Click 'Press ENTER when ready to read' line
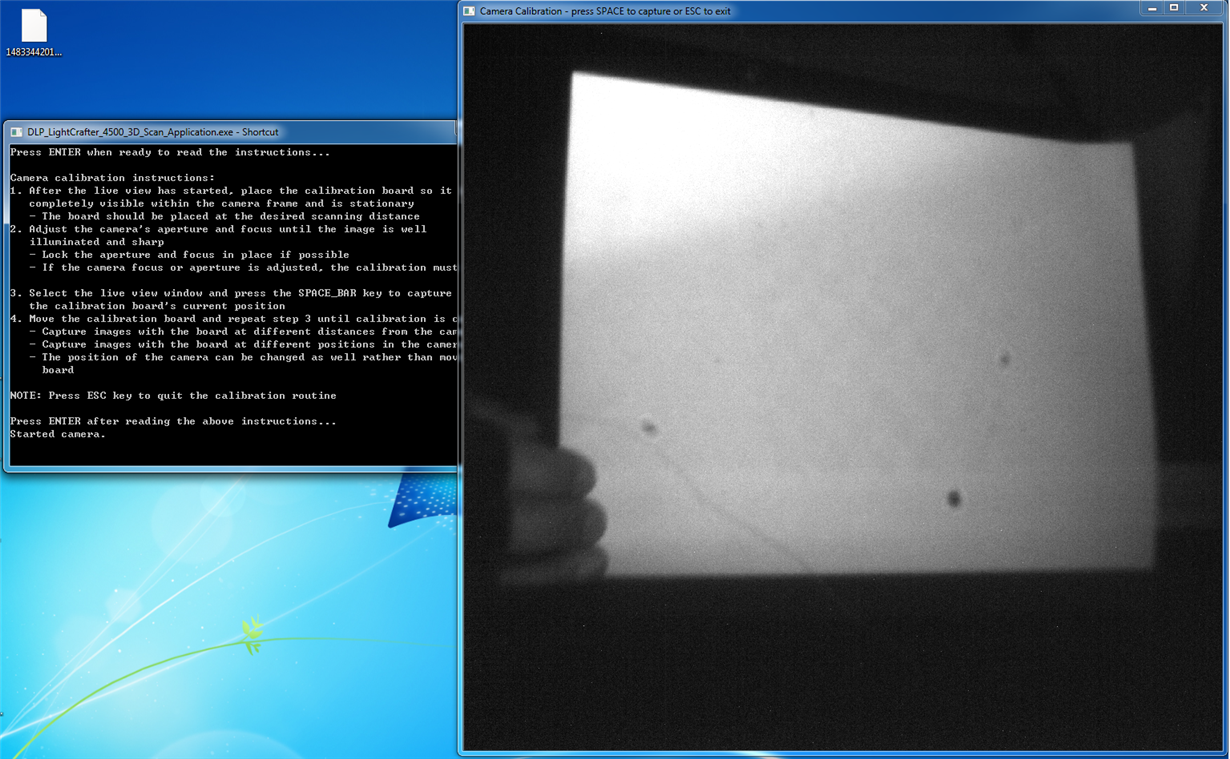 (170, 153)
